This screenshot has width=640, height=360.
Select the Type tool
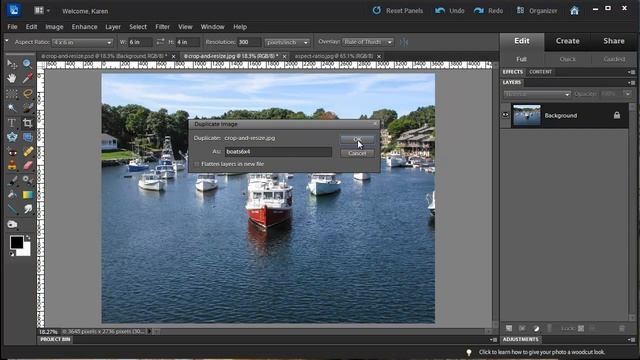point(12,123)
